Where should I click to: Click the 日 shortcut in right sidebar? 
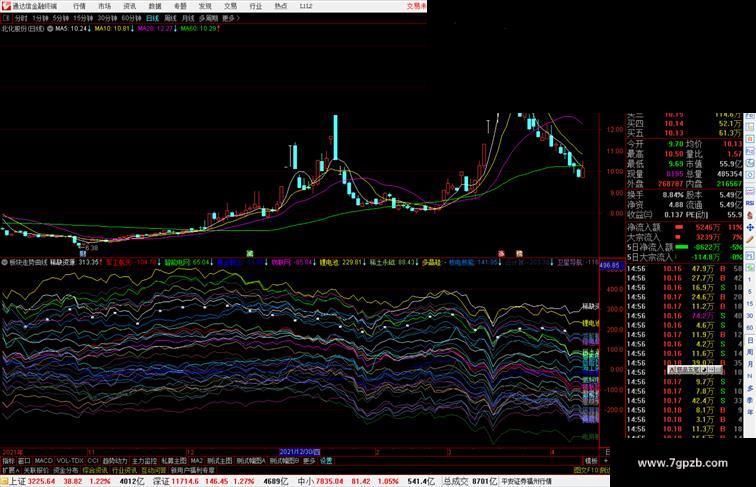[x=750, y=340]
